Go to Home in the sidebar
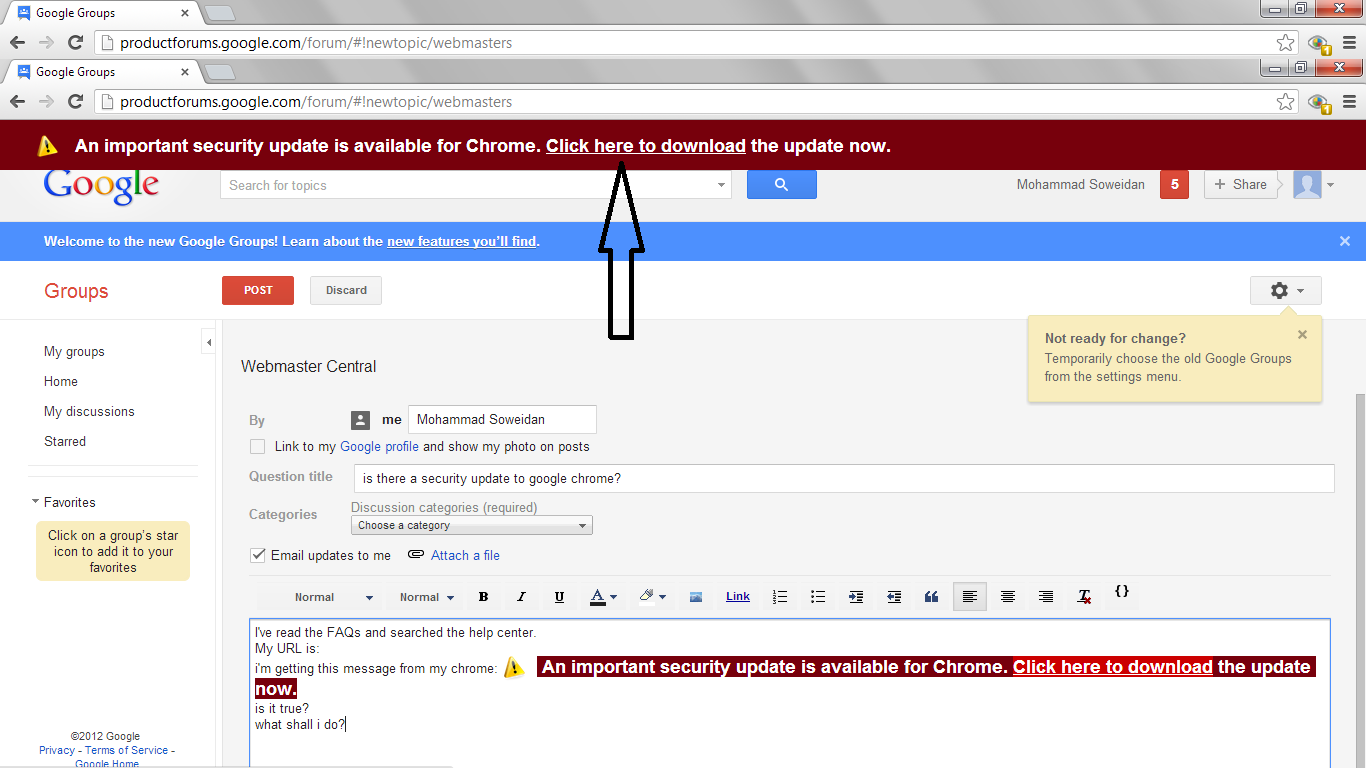The image size is (1366, 768). pos(61,382)
